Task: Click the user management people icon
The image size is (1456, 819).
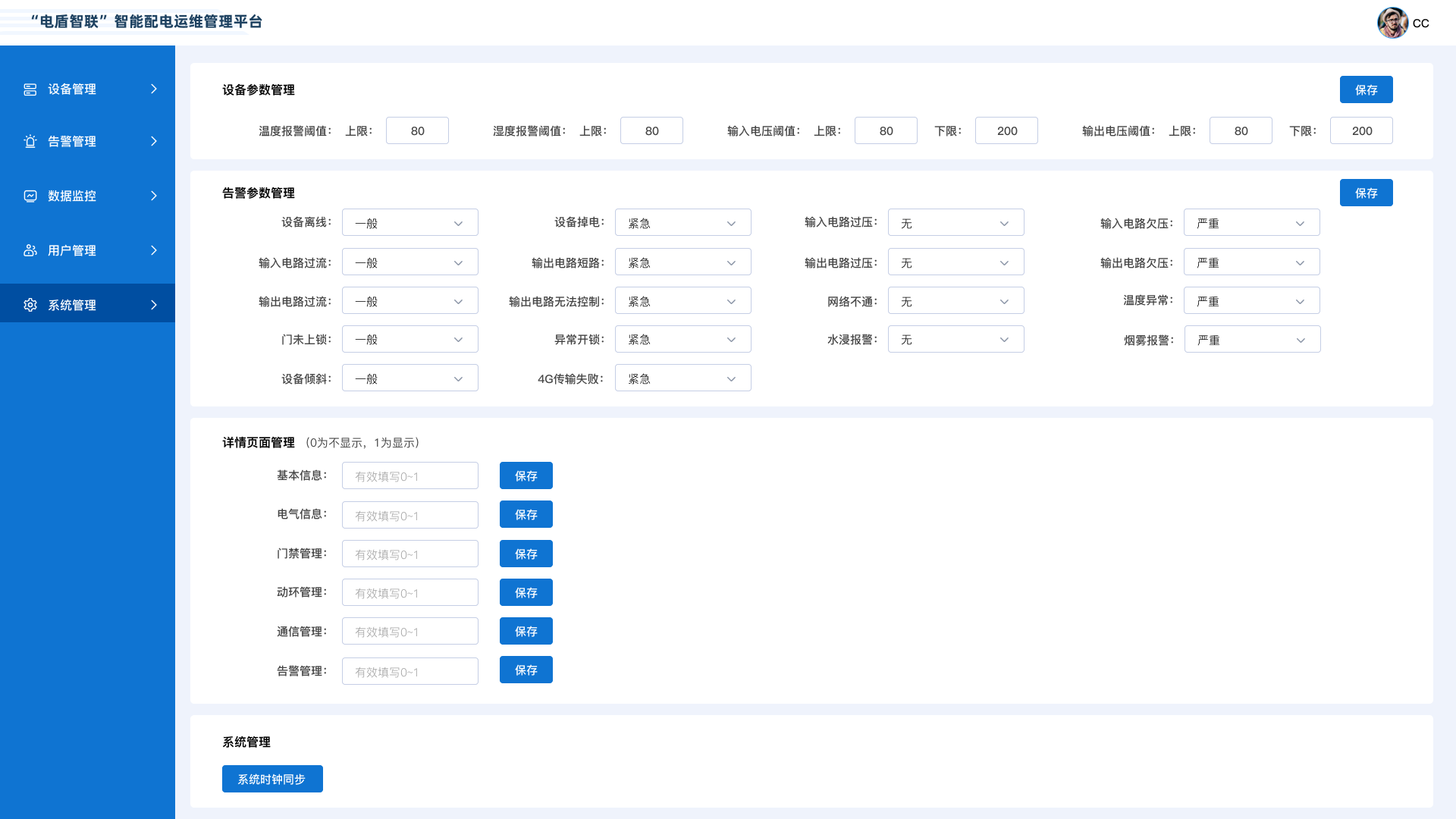Action: click(x=30, y=251)
